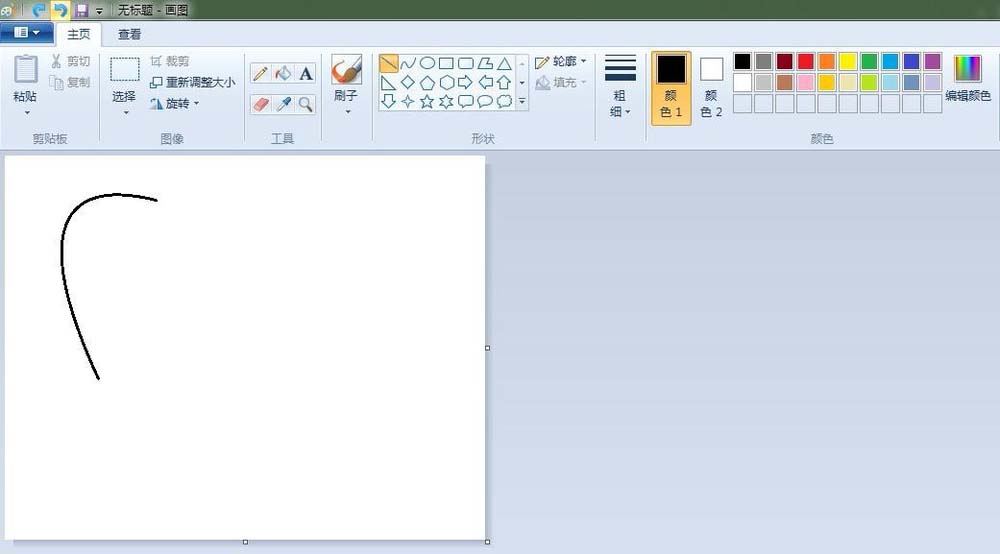
Task: Click the canvas bottom-edge resize handle
Action: [x=246, y=542]
